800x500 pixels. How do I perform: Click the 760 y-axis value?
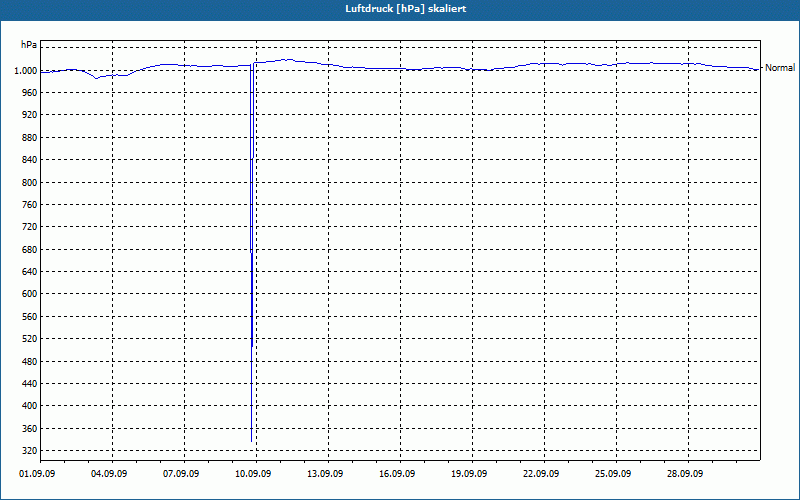30,205
